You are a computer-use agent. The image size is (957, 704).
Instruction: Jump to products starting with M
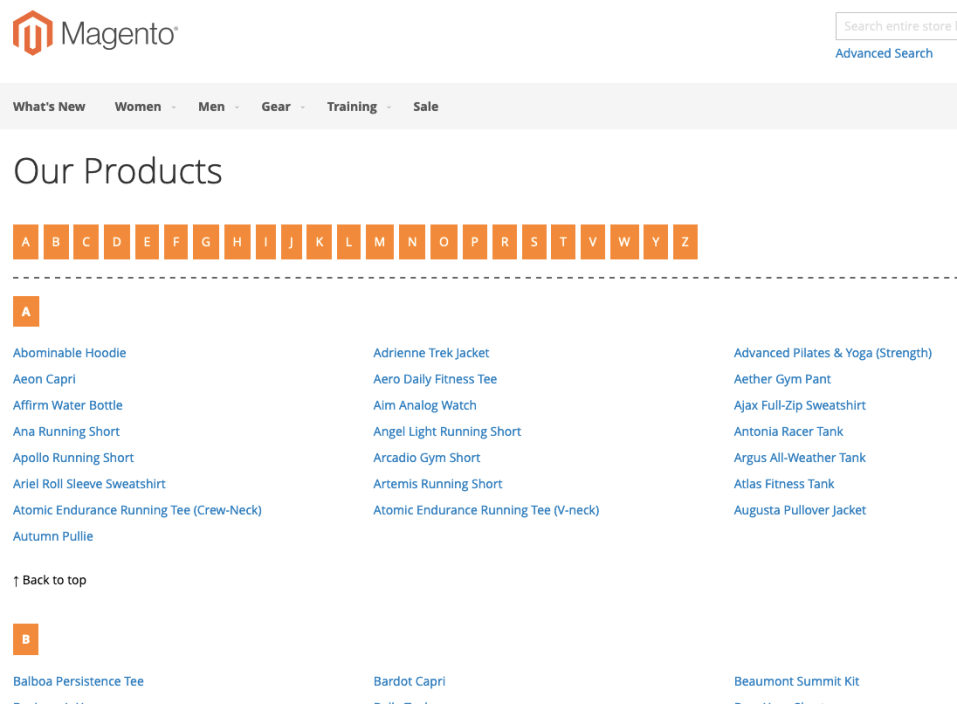[x=379, y=241]
